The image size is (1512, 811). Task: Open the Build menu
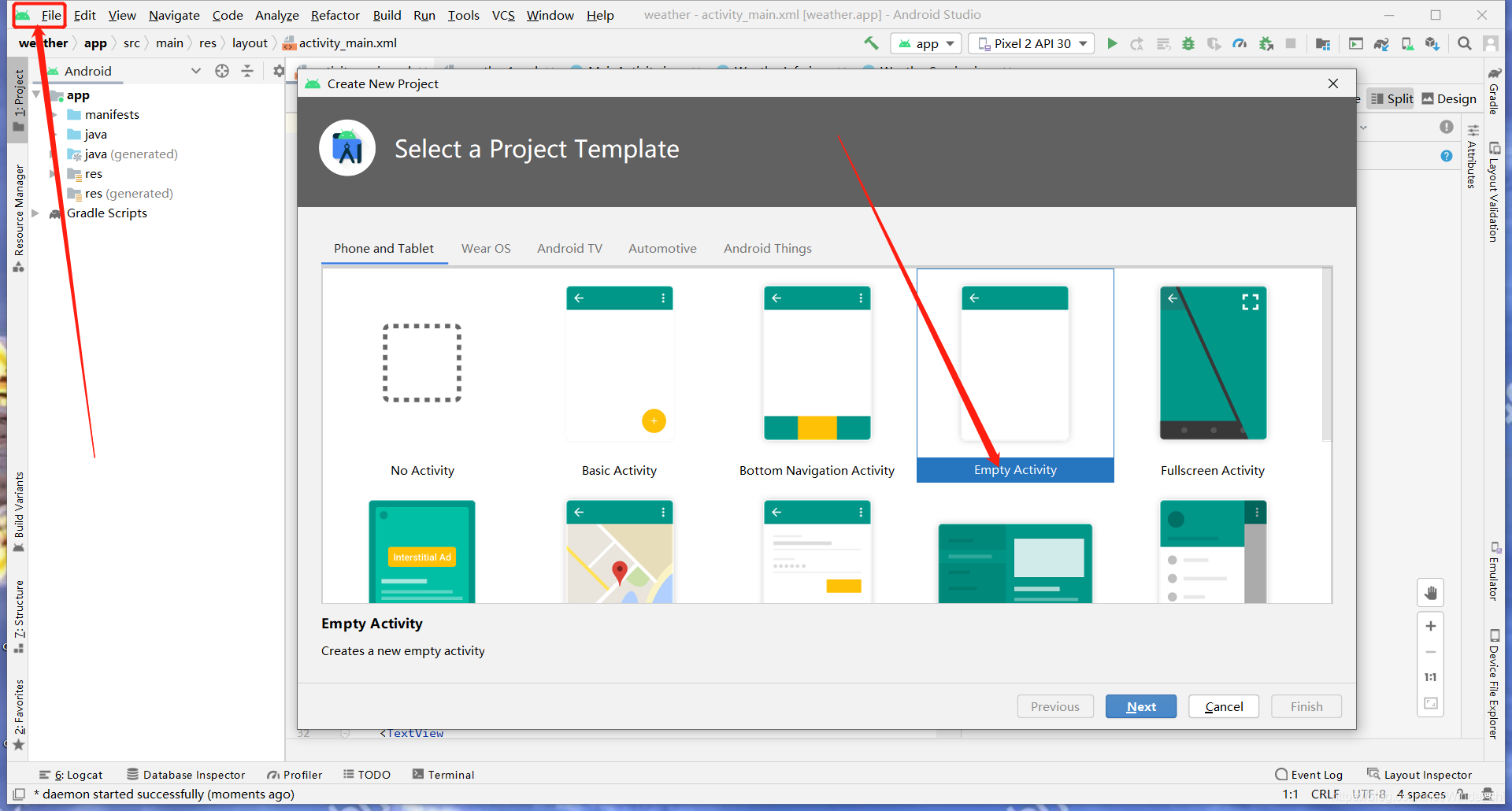pyautogui.click(x=387, y=15)
